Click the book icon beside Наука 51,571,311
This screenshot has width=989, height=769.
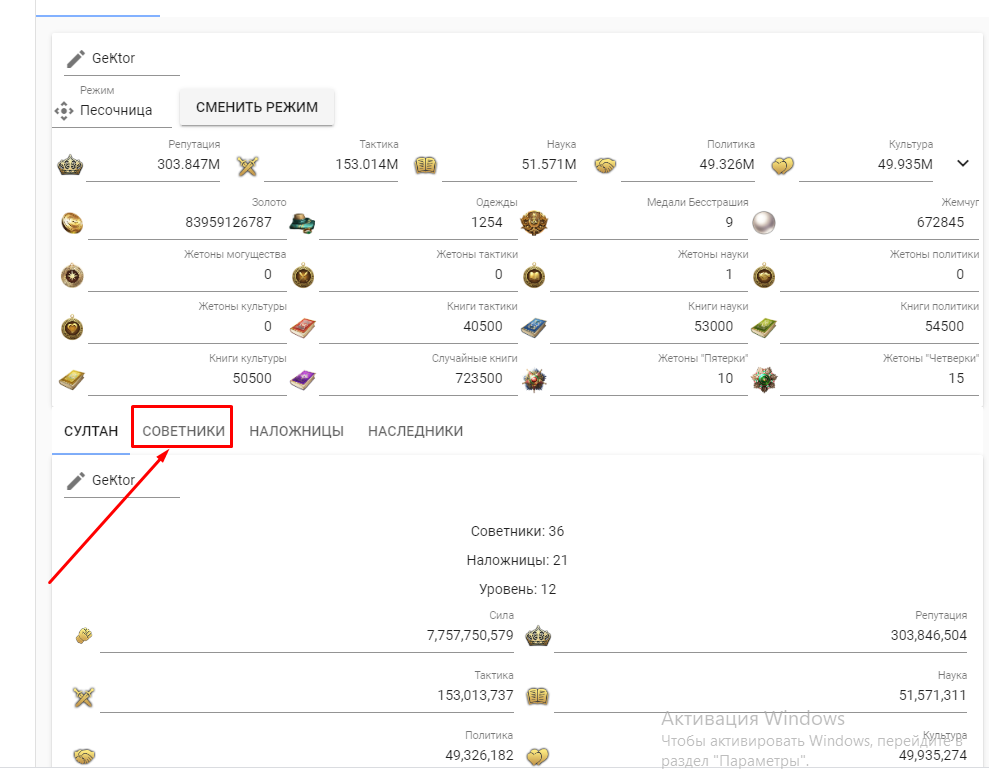coord(537,696)
